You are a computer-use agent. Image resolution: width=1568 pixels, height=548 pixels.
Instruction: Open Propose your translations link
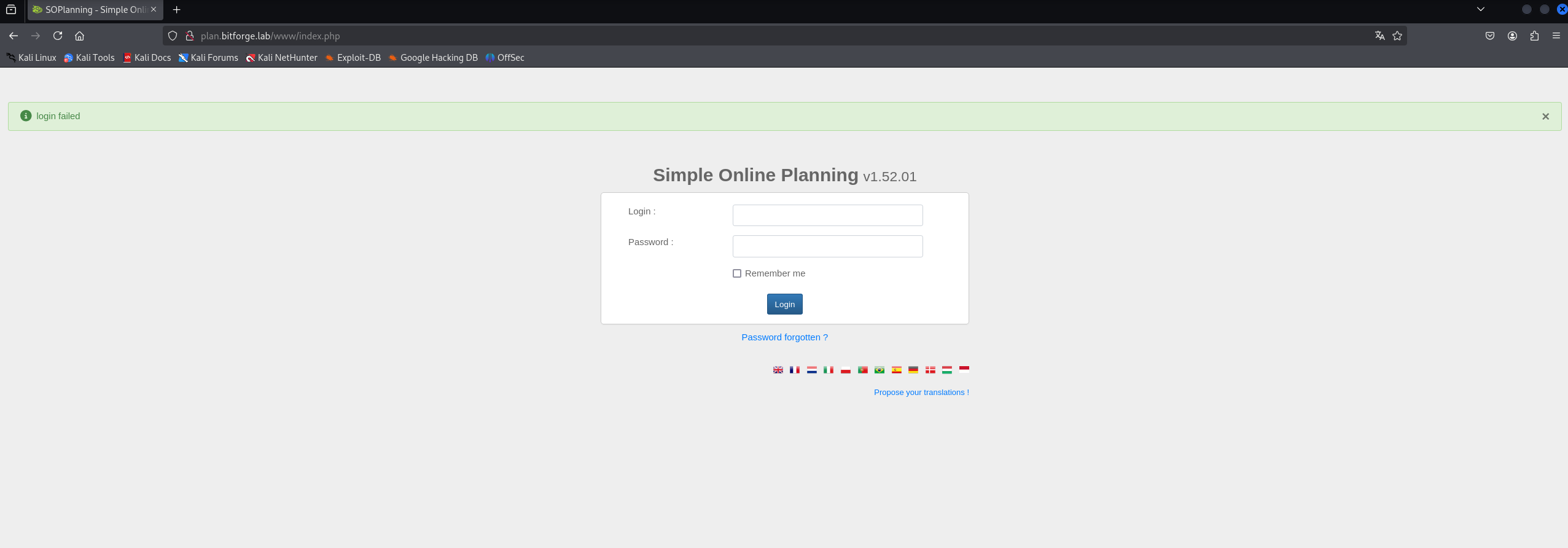921,393
